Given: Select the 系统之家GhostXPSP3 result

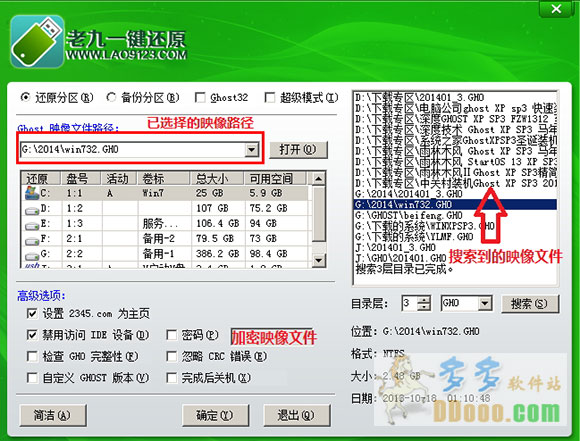Looking at the screenshot, I should [x=455, y=141].
